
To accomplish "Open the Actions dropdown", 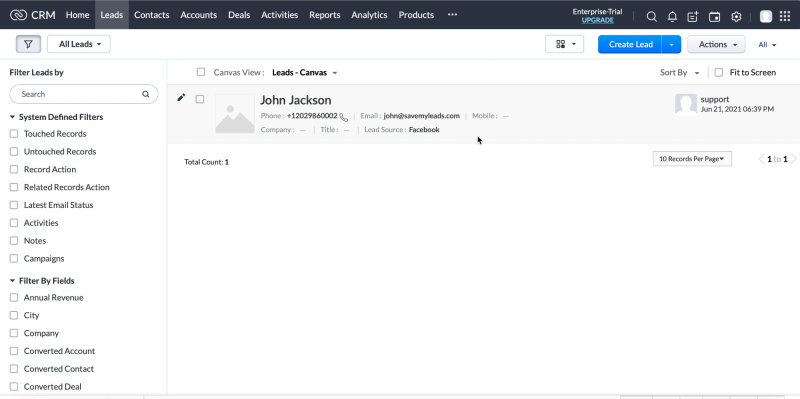I will pos(716,44).
